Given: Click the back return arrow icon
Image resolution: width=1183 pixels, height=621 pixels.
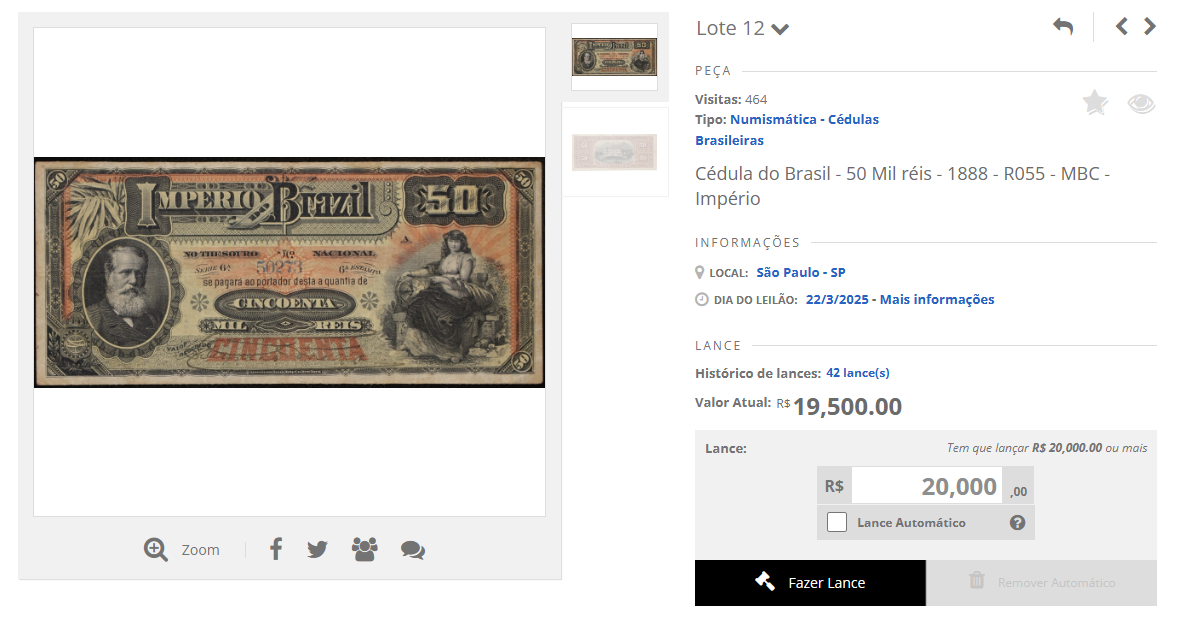Looking at the screenshot, I should point(1063,27).
